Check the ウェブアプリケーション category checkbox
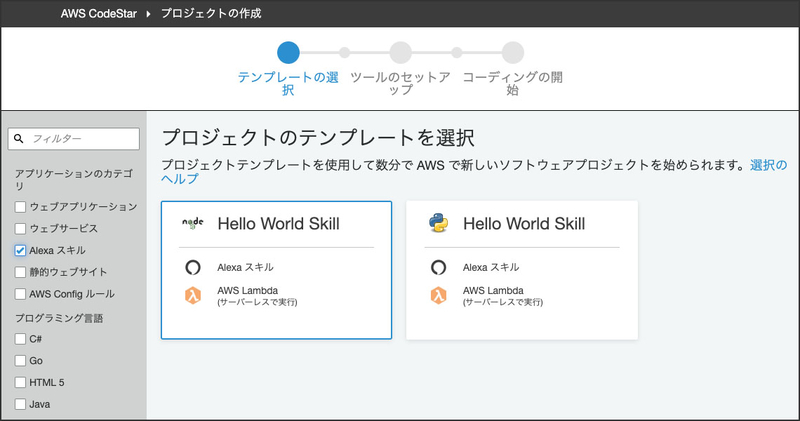 pos(20,207)
